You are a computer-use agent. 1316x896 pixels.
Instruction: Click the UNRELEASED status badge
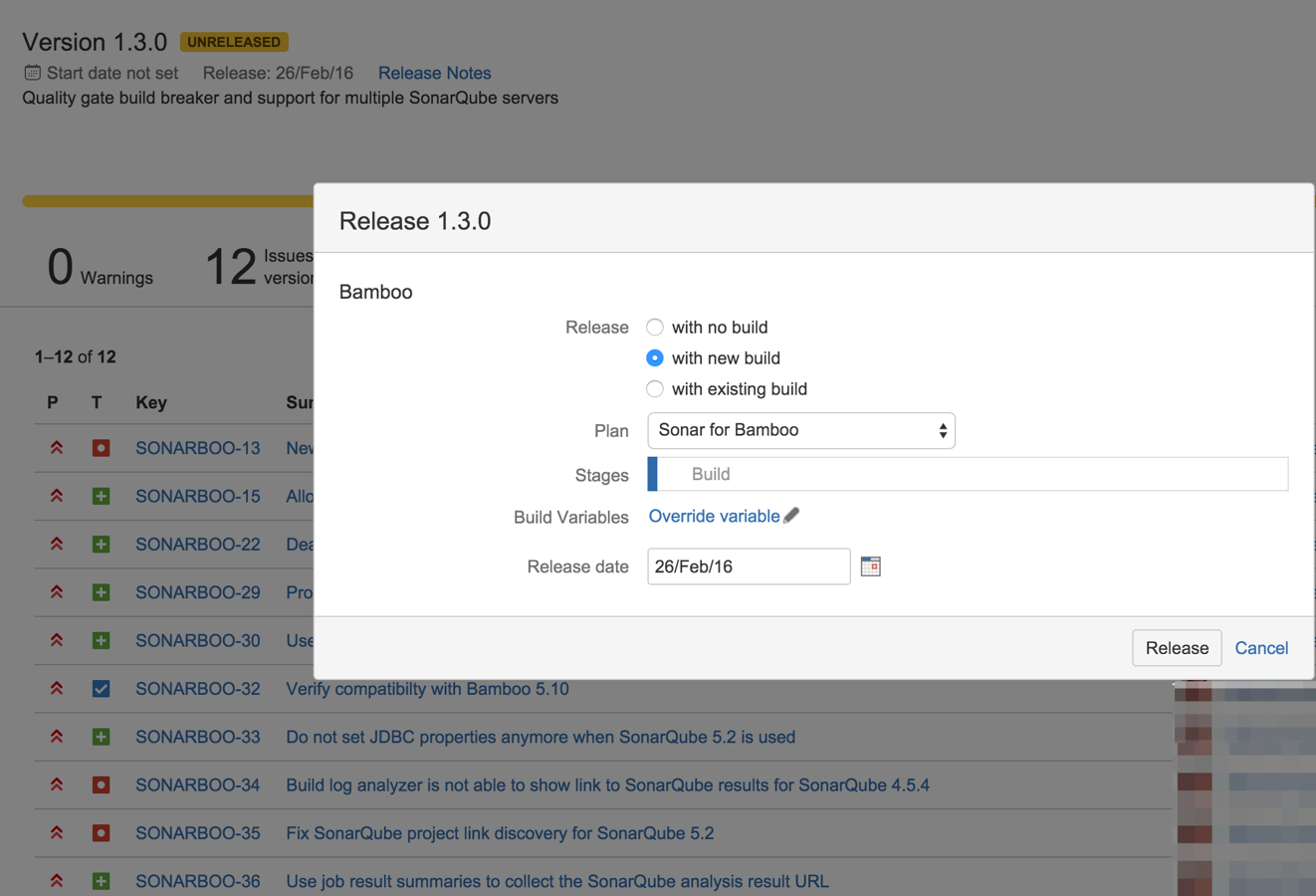(234, 42)
